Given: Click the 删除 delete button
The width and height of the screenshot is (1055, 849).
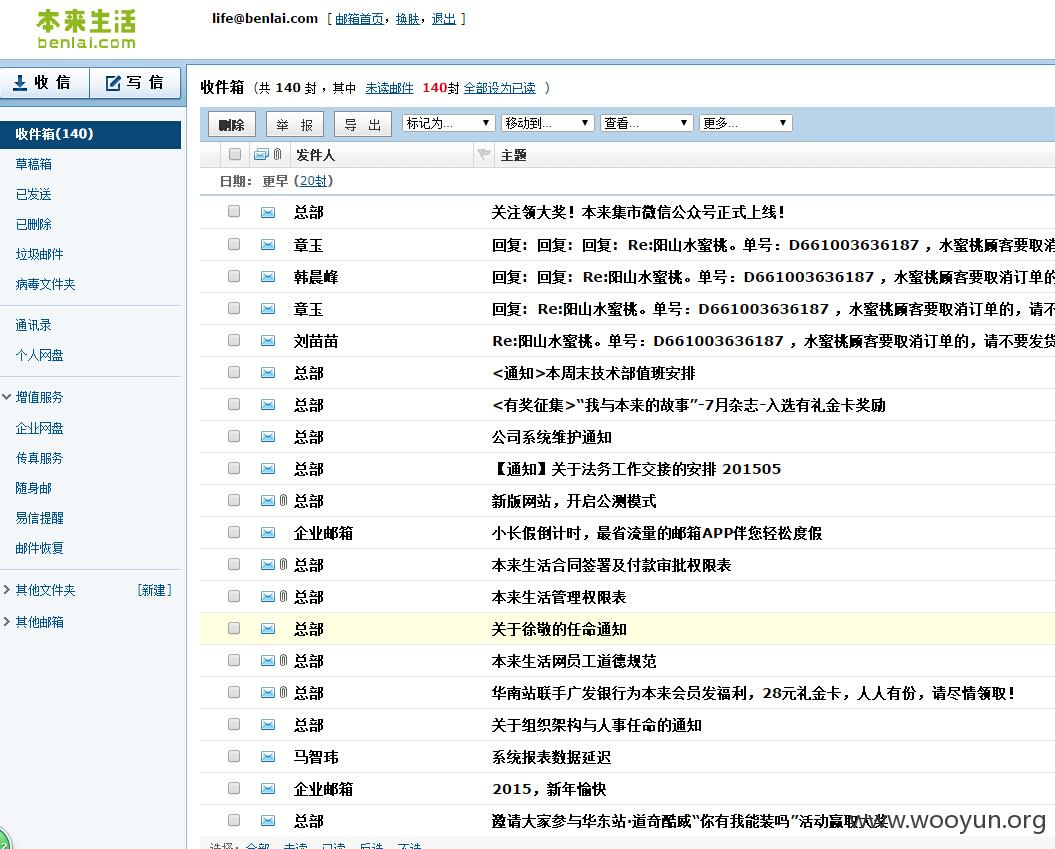Looking at the screenshot, I should tap(231, 124).
